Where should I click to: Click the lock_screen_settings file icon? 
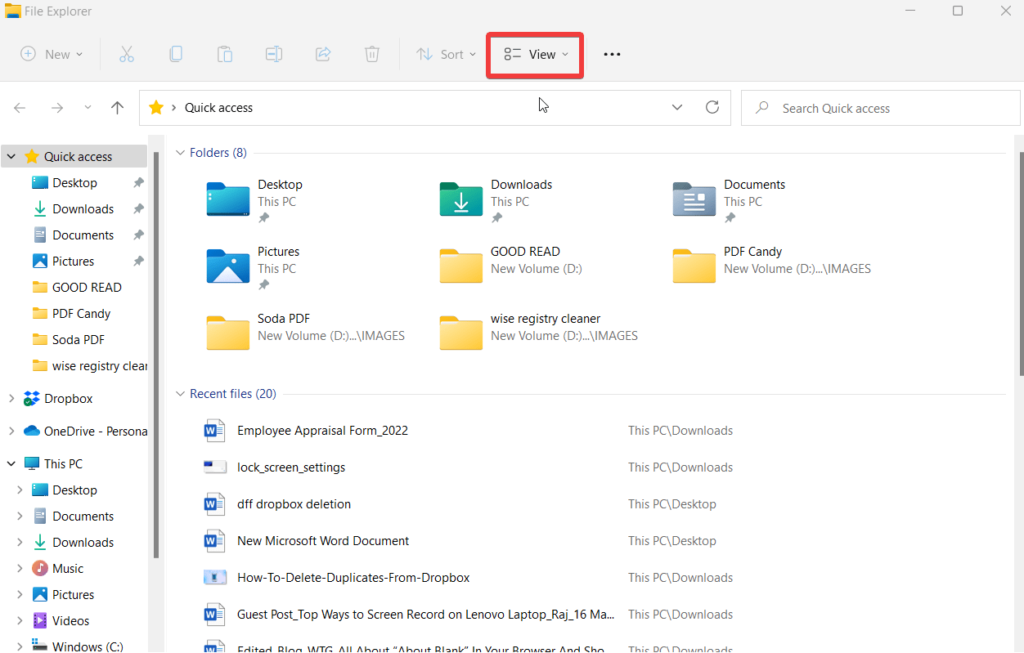point(215,468)
